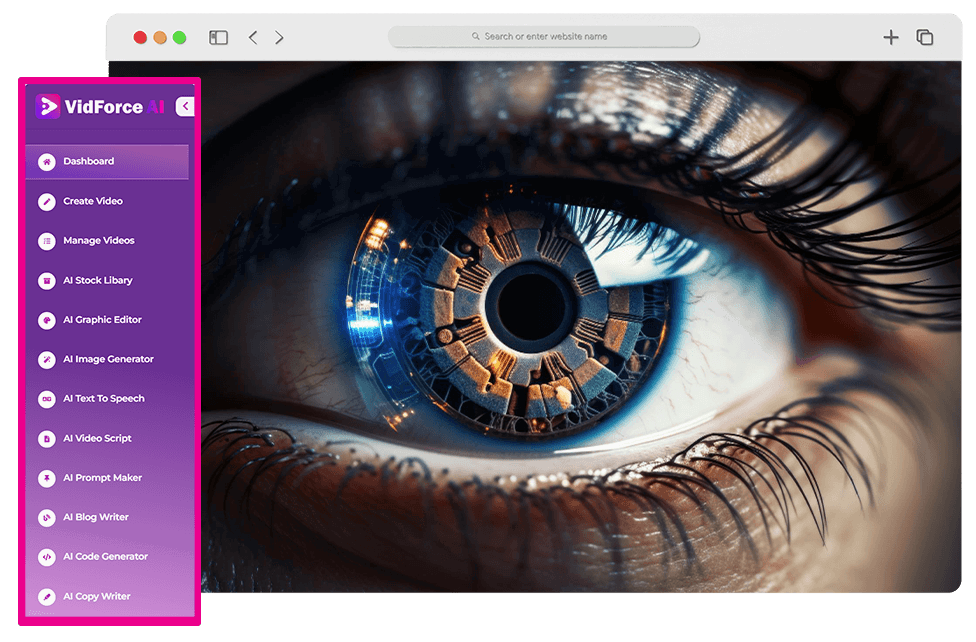
Task: Select Create Video in the sidebar
Action: 93,201
